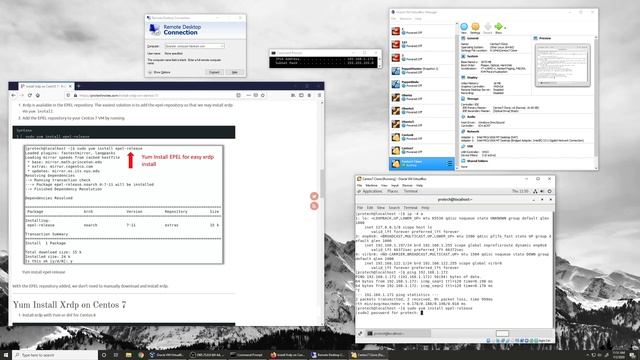Click Help in Remote Desktop Connection
This screenshot has width=640, height=360.
click(x=235, y=72)
